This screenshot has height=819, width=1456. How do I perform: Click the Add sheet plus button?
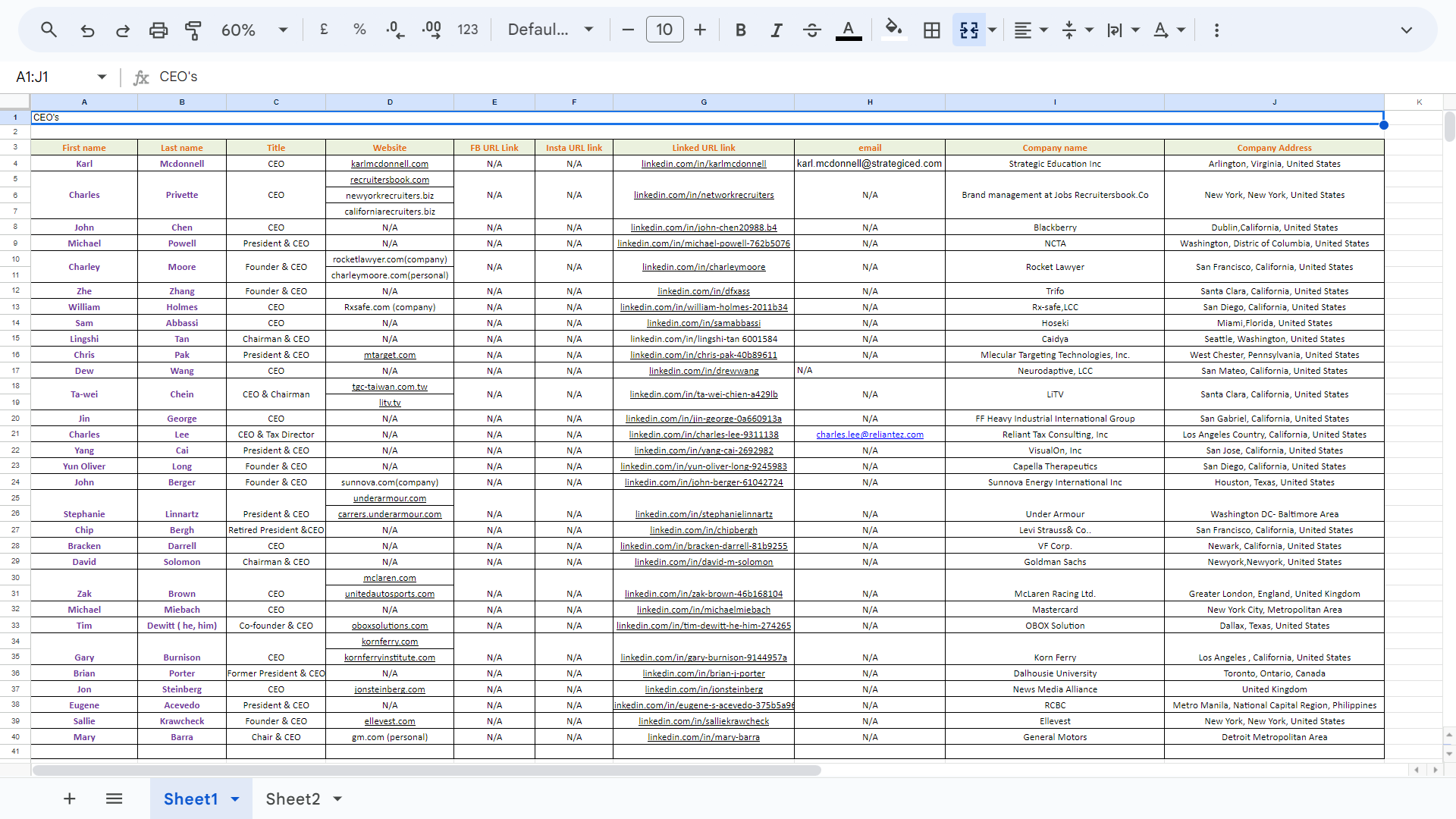tap(69, 799)
